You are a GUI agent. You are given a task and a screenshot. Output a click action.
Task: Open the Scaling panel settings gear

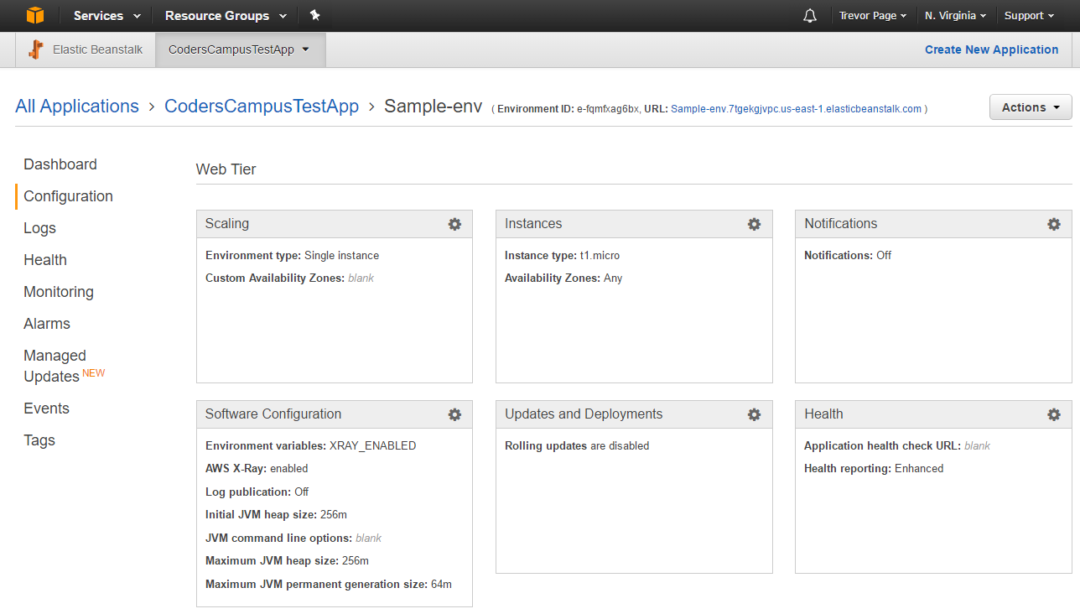(455, 224)
